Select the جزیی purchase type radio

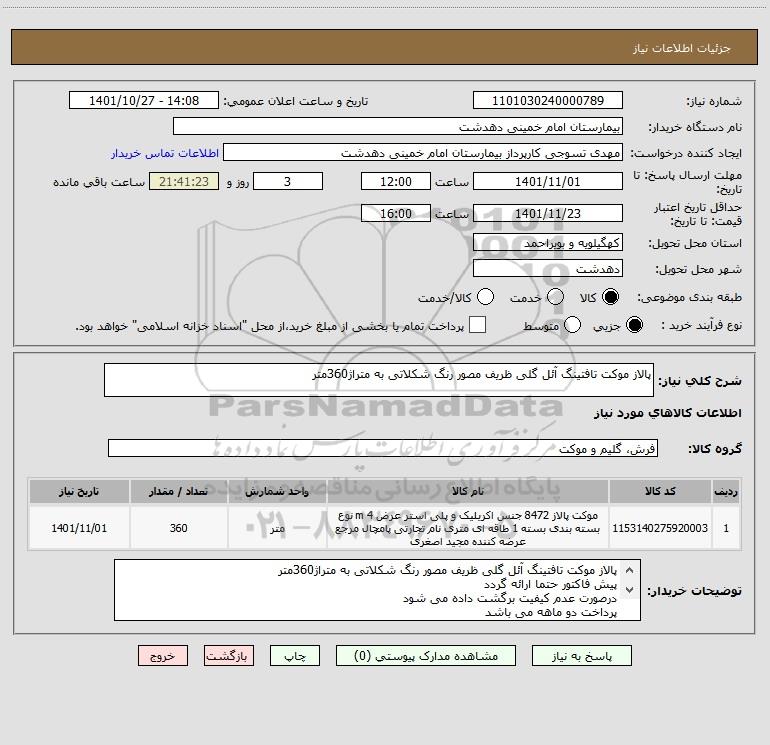[x=634, y=325]
